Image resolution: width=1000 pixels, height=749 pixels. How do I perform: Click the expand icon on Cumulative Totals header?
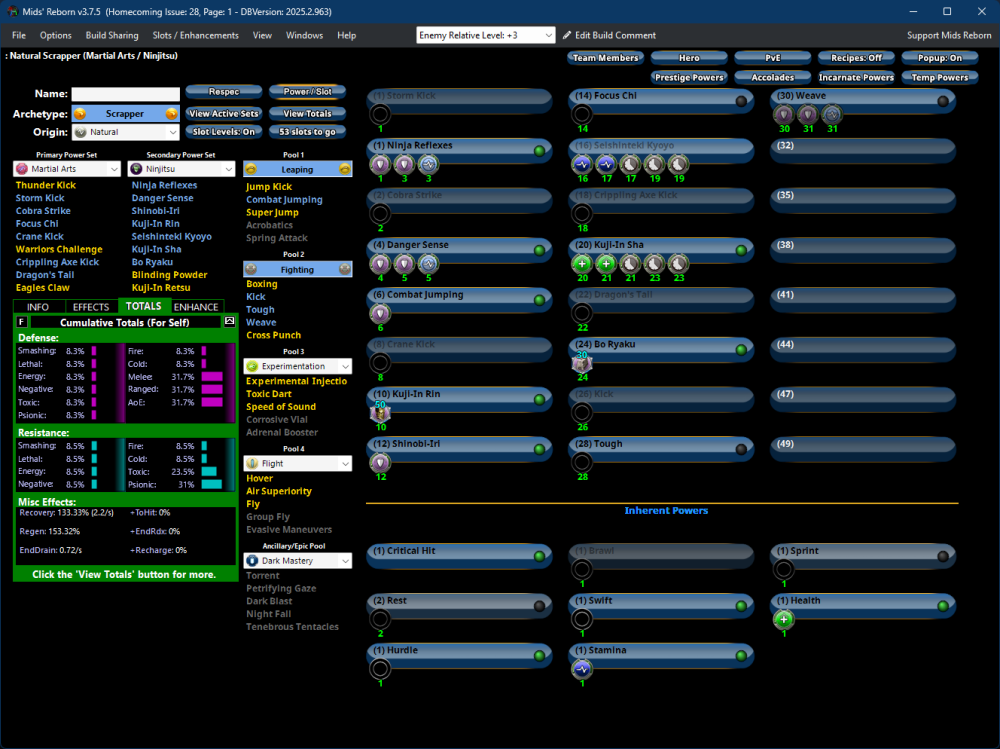tap(229, 322)
